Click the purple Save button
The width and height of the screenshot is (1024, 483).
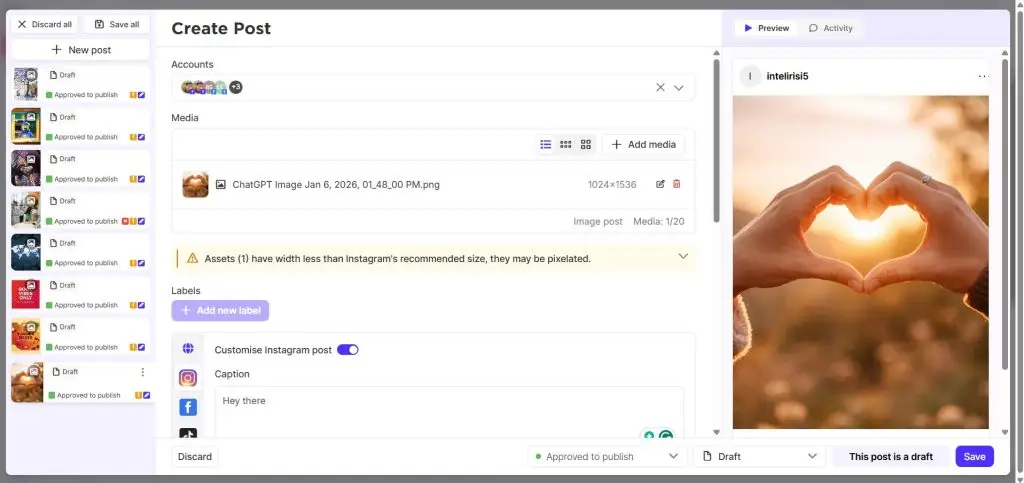click(x=974, y=456)
